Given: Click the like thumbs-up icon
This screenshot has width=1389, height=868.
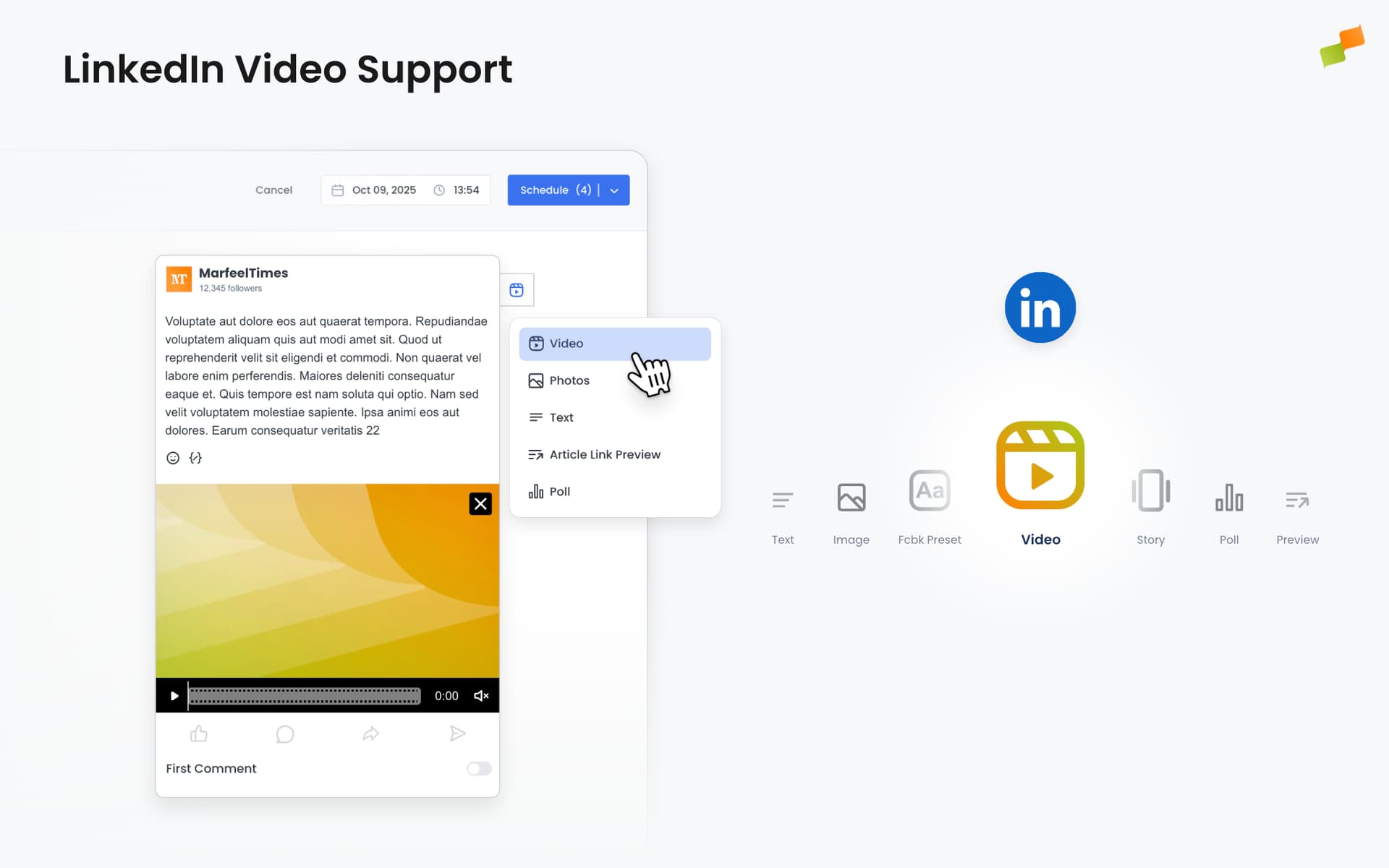Looking at the screenshot, I should click(x=199, y=734).
